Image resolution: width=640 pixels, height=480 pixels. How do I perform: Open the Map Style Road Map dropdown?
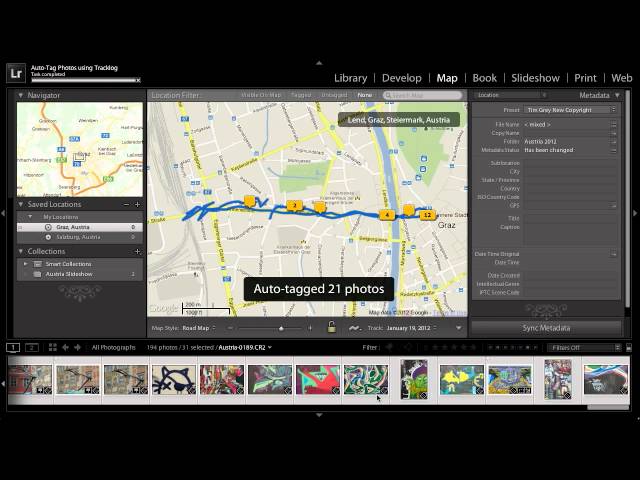click(199, 328)
